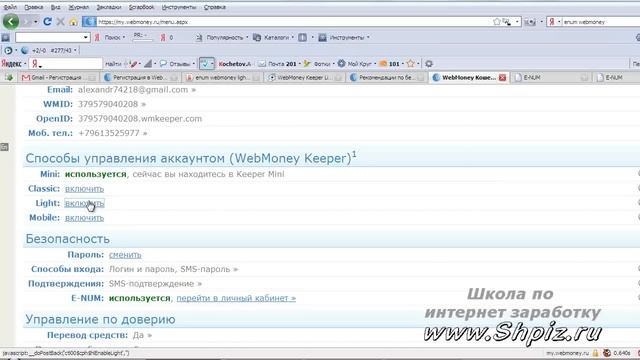
Task: Expand the Почта 201 dropdown arrow
Action: coord(300,64)
